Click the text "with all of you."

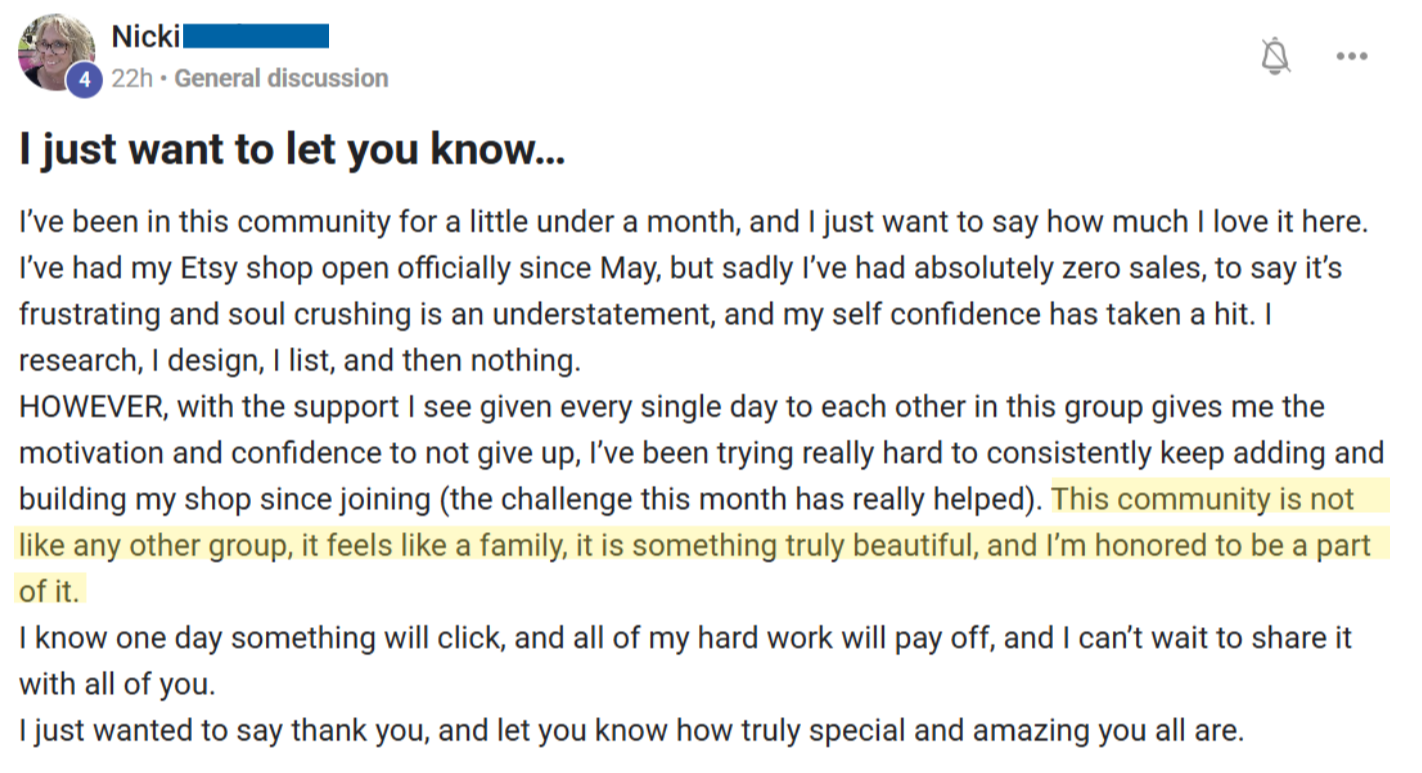coord(117,684)
